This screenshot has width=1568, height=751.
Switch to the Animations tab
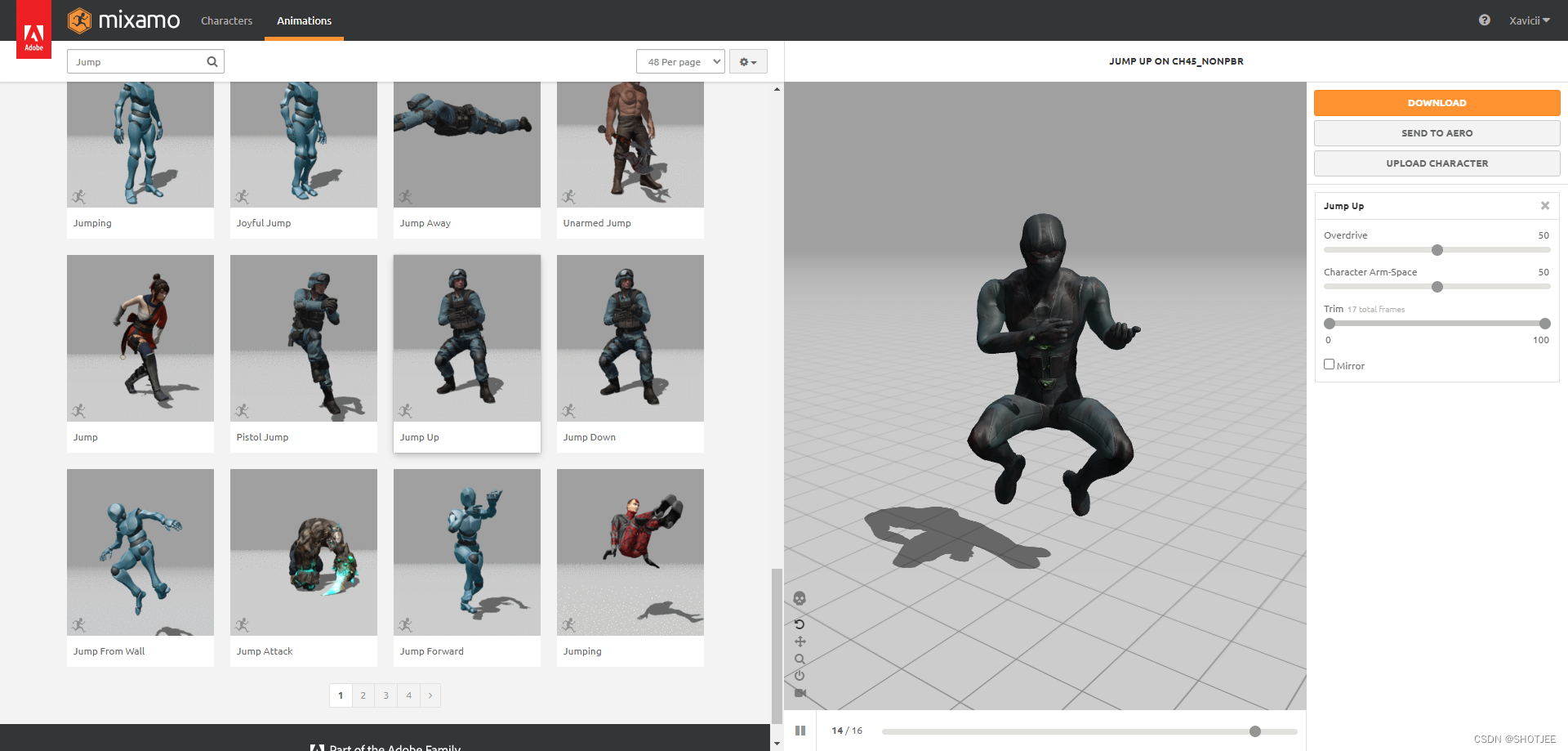pos(304,20)
